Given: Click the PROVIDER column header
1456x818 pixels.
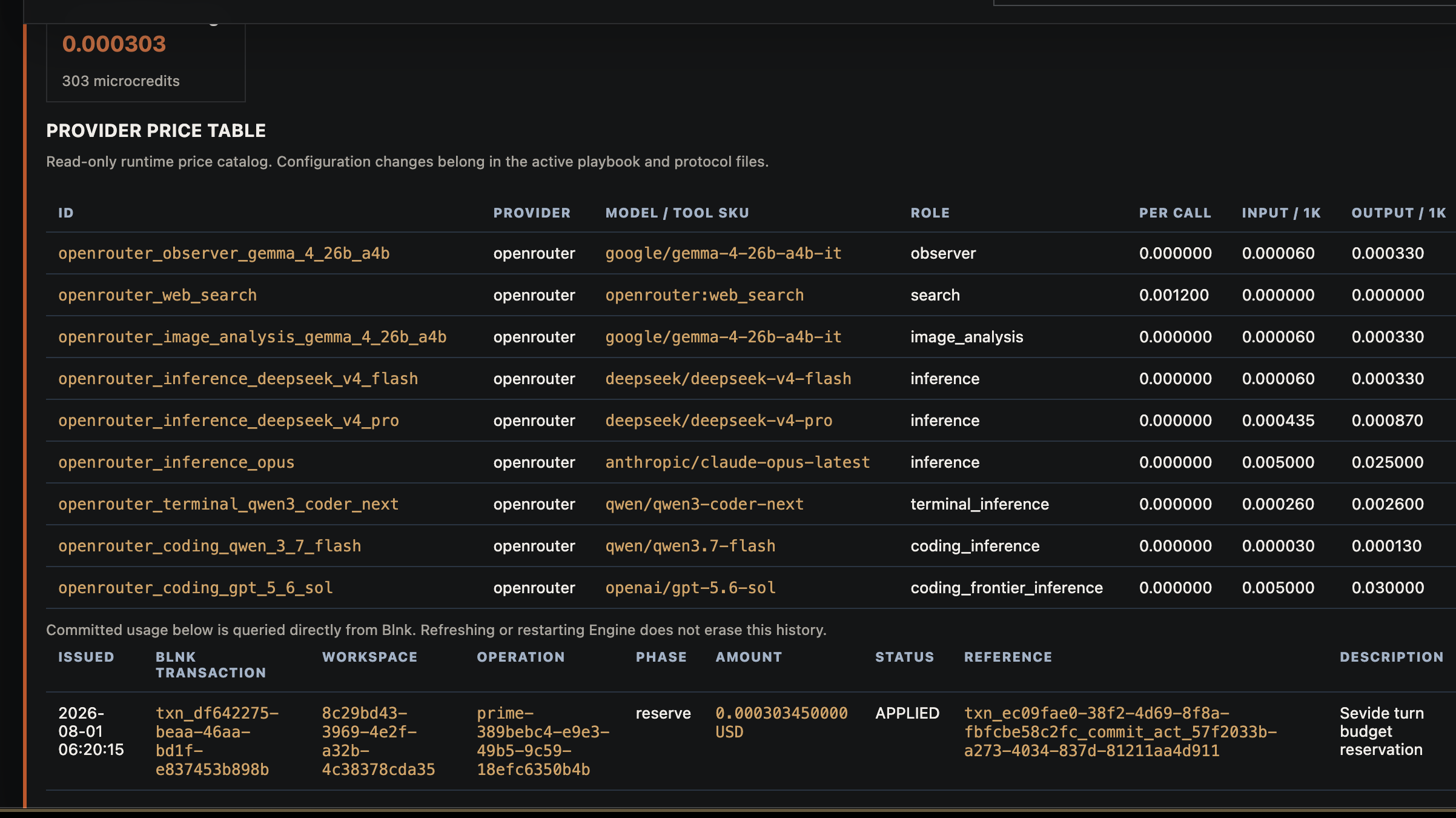Looking at the screenshot, I should [x=532, y=213].
